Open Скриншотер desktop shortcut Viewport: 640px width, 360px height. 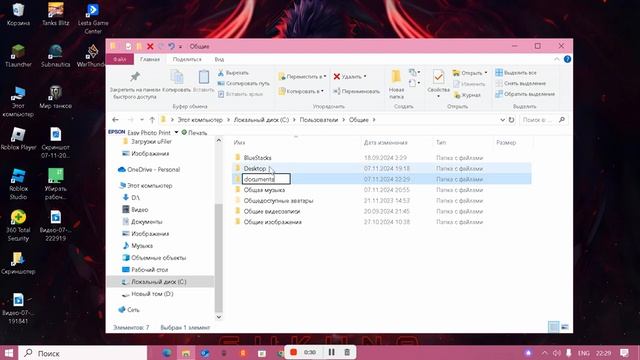tap(18, 263)
